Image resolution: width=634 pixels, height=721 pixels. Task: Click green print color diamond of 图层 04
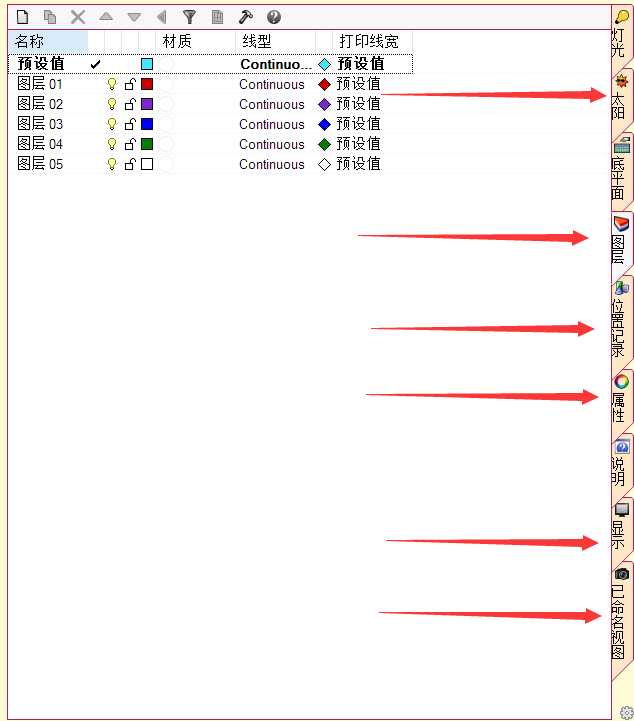(325, 144)
